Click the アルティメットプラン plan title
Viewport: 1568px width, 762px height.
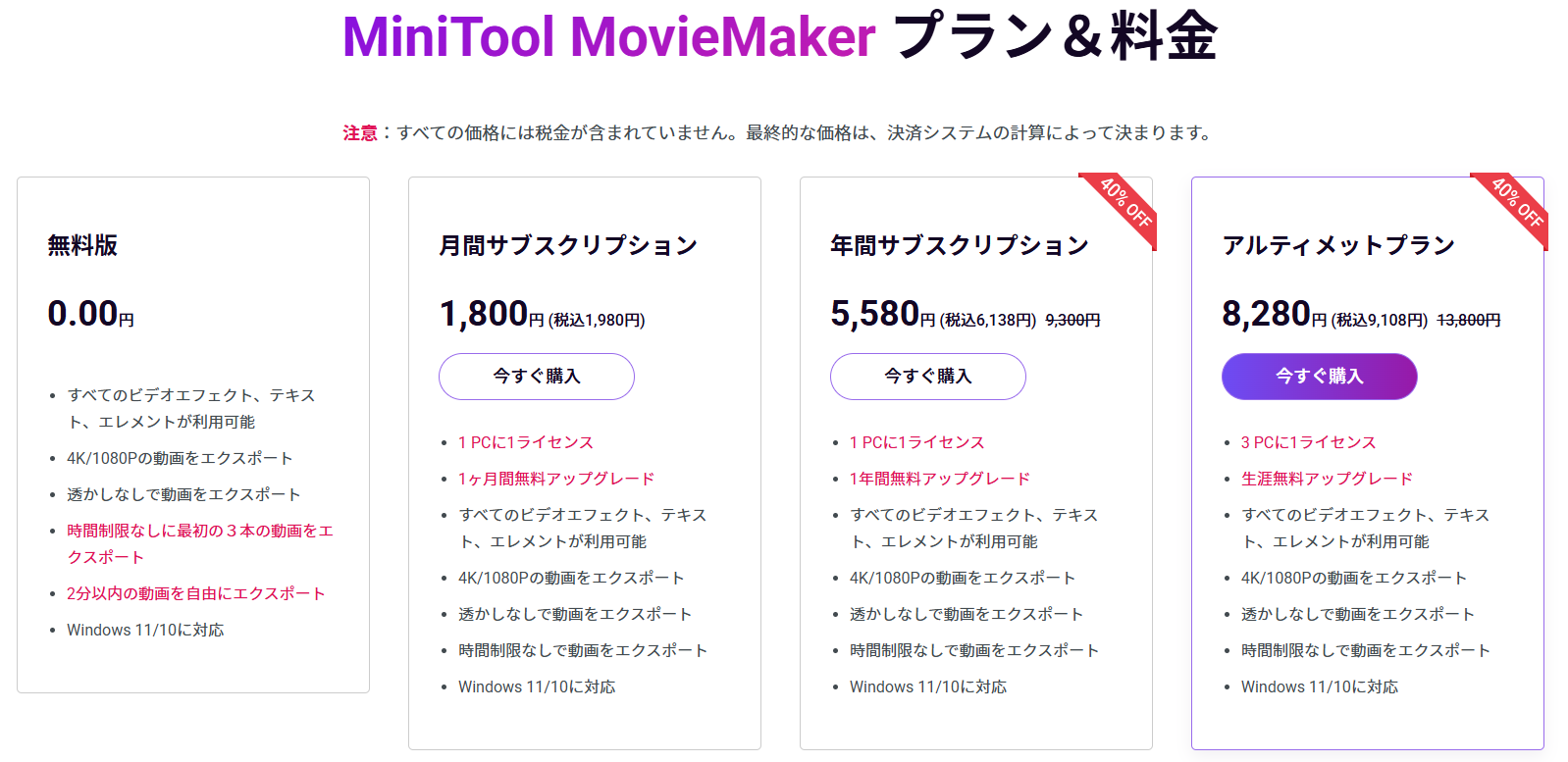[x=1337, y=245]
